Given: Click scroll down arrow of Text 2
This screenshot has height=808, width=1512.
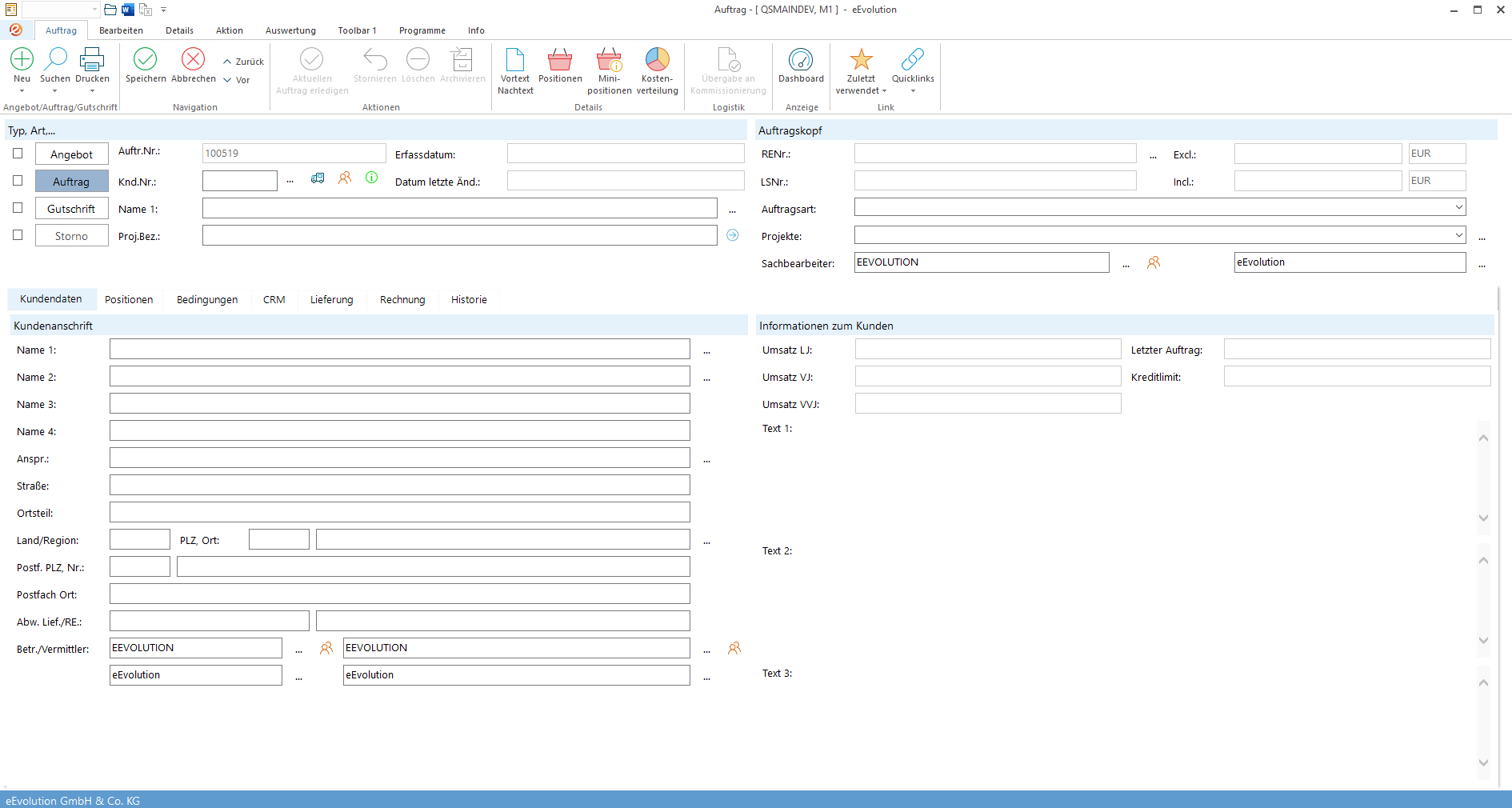Looking at the screenshot, I should tap(1483, 640).
